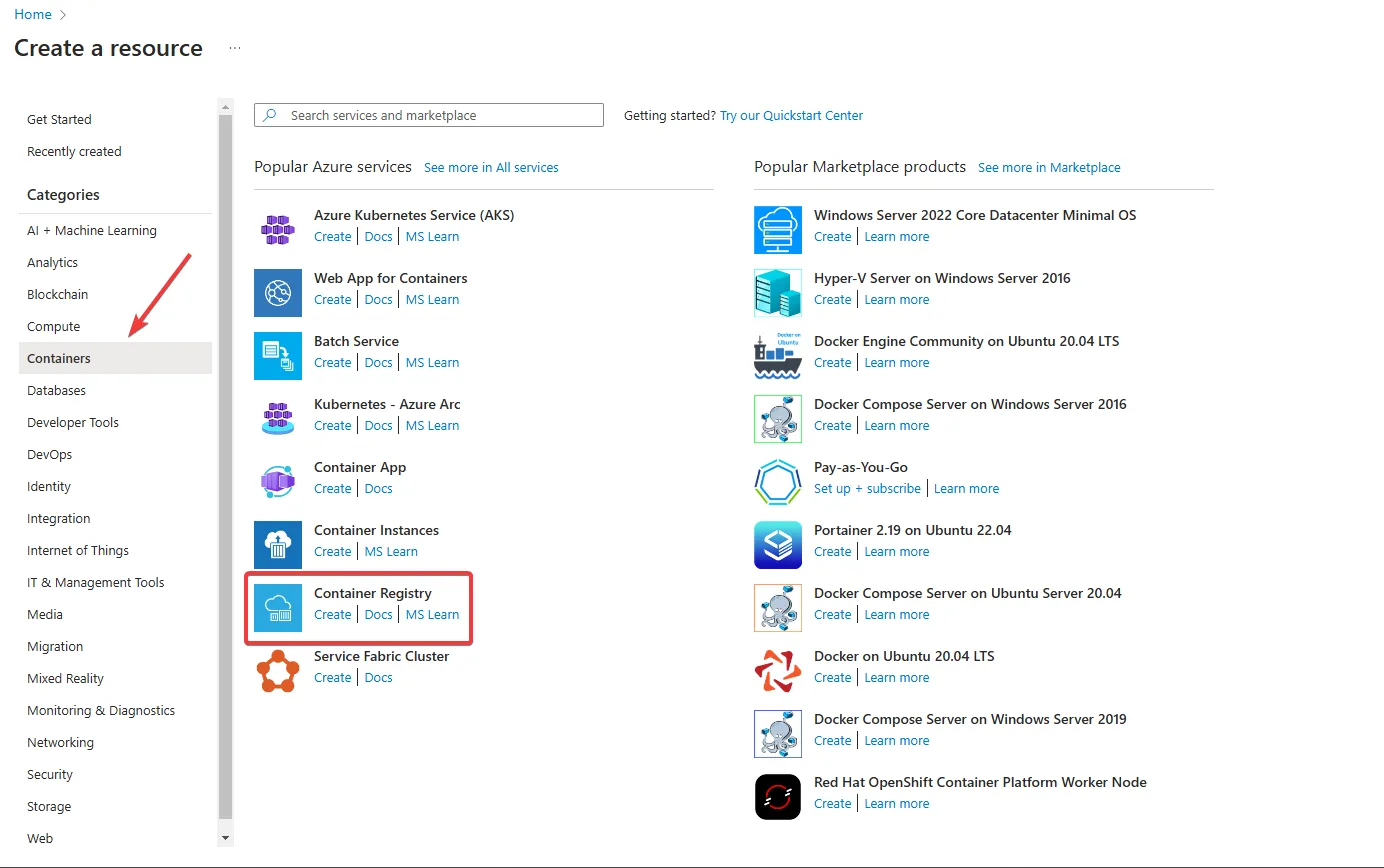1384x868 pixels.
Task: Click the Web App for Containers icon
Action: coord(278,293)
